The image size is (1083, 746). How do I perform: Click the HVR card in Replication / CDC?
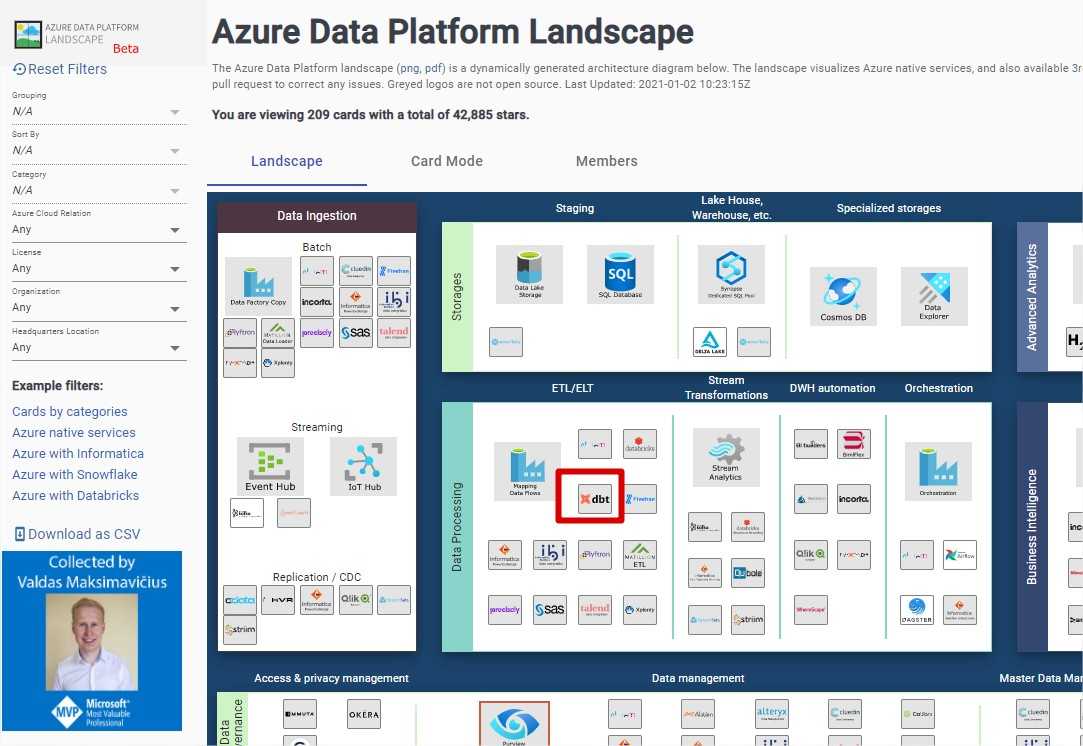tap(278, 600)
